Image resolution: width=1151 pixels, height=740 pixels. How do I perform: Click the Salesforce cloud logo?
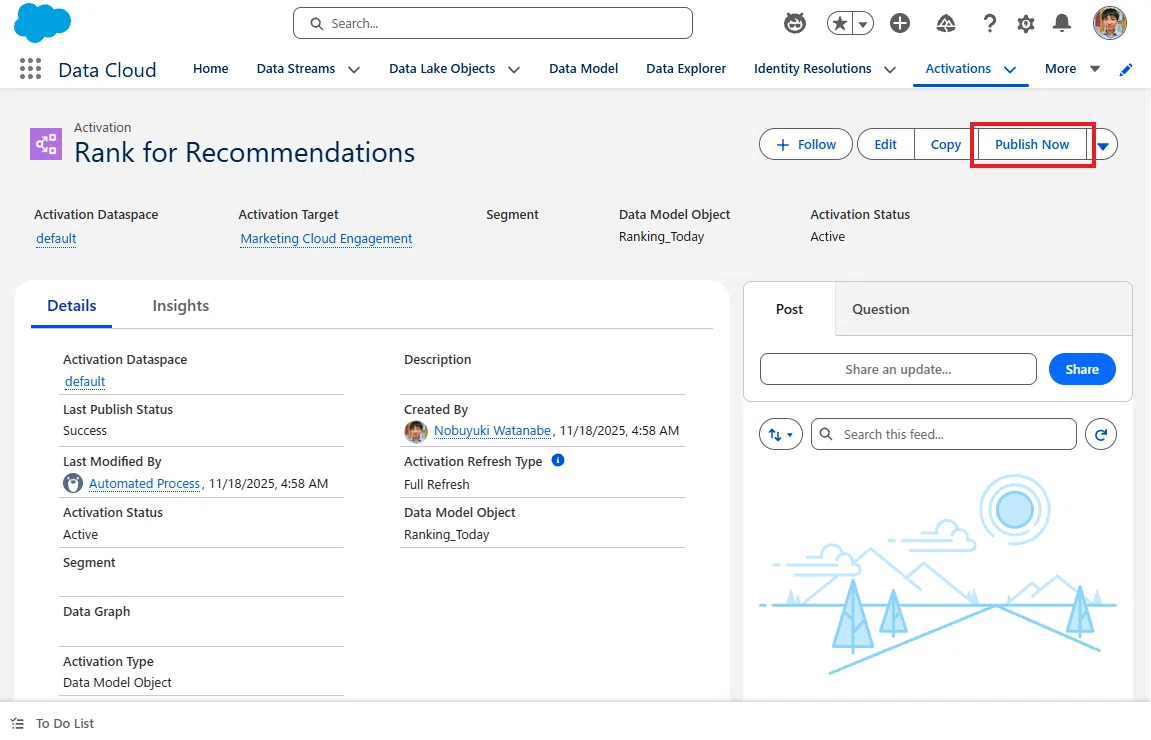point(43,23)
